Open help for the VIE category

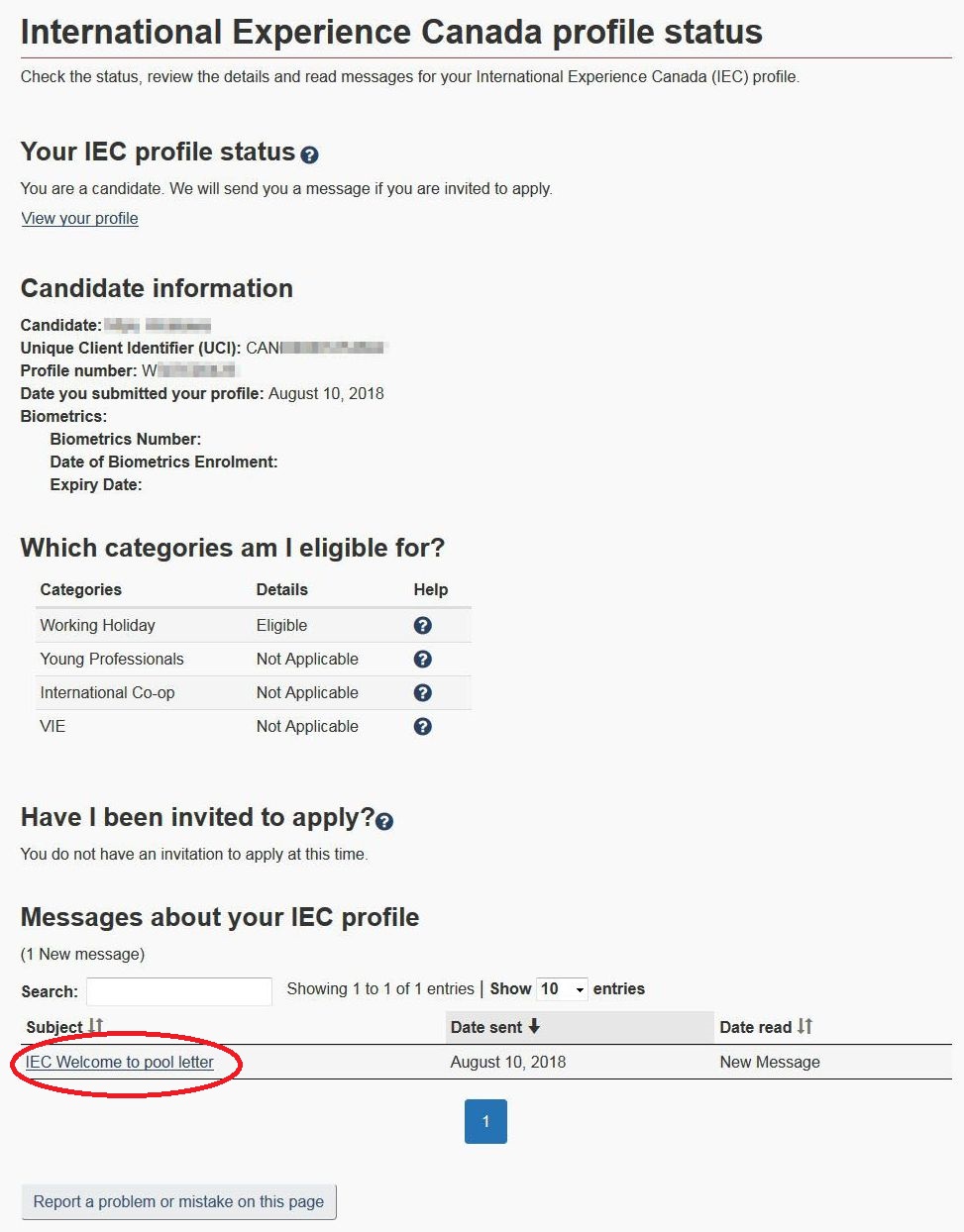coord(422,726)
